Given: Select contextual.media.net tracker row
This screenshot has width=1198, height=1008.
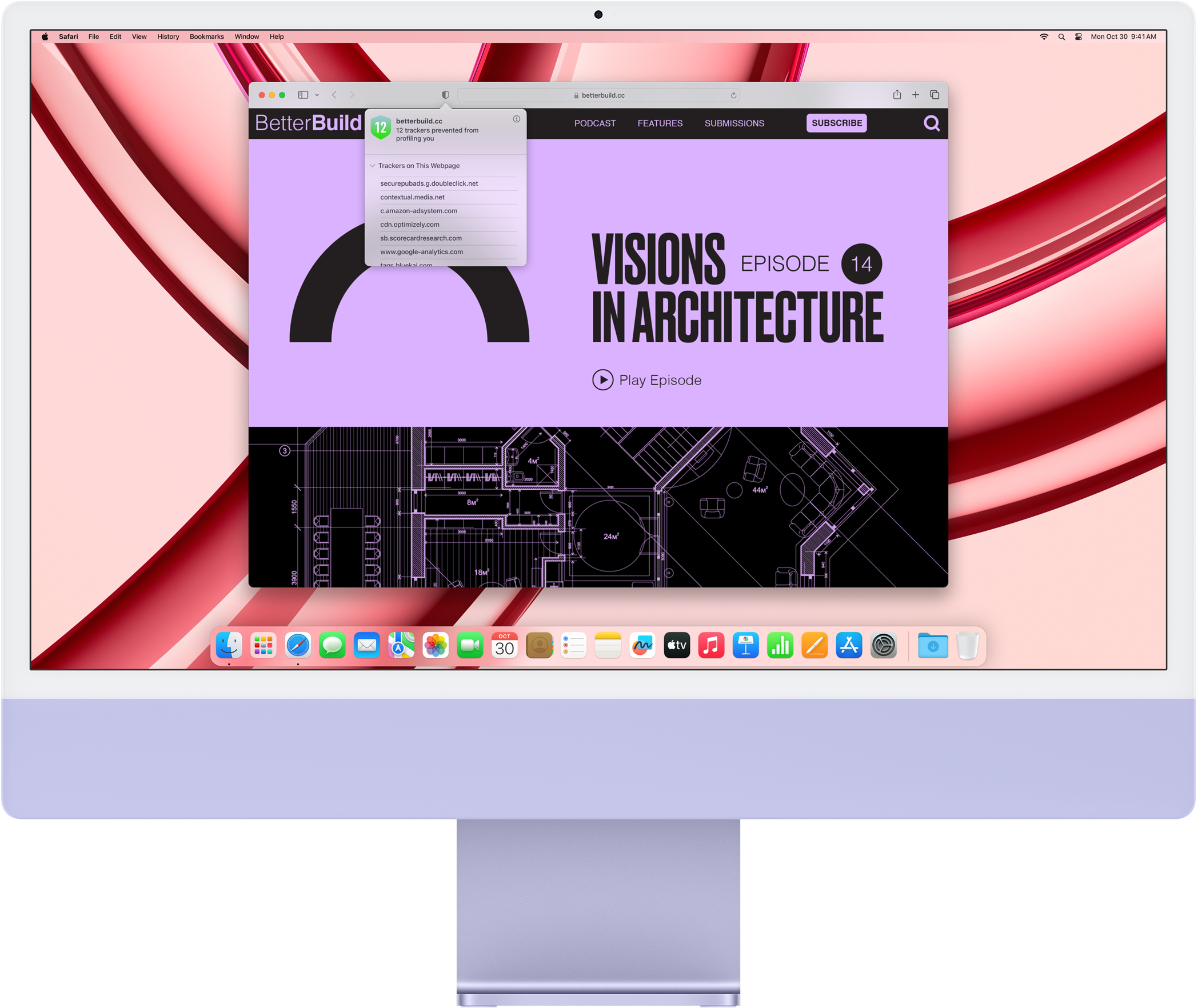Looking at the screenshot, I should click(x=449, y=197).
